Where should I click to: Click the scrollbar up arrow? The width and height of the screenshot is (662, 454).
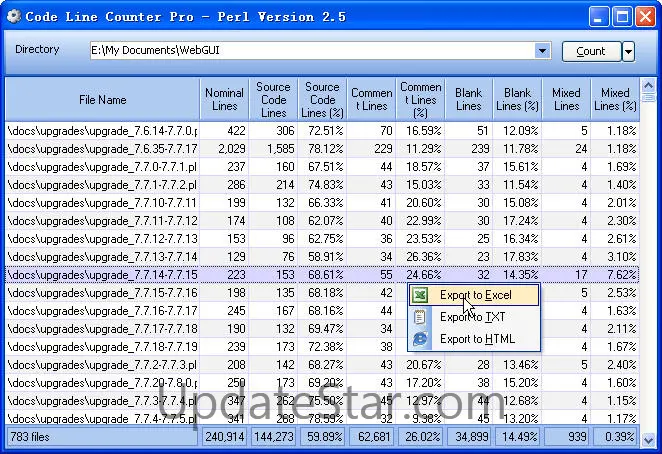coord(648,85)
